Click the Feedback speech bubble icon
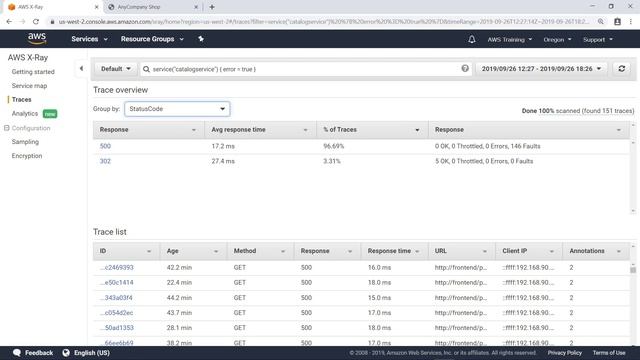The width and height of the screenshot is (640, 360). pyautogui.click(x=17, y=353)
